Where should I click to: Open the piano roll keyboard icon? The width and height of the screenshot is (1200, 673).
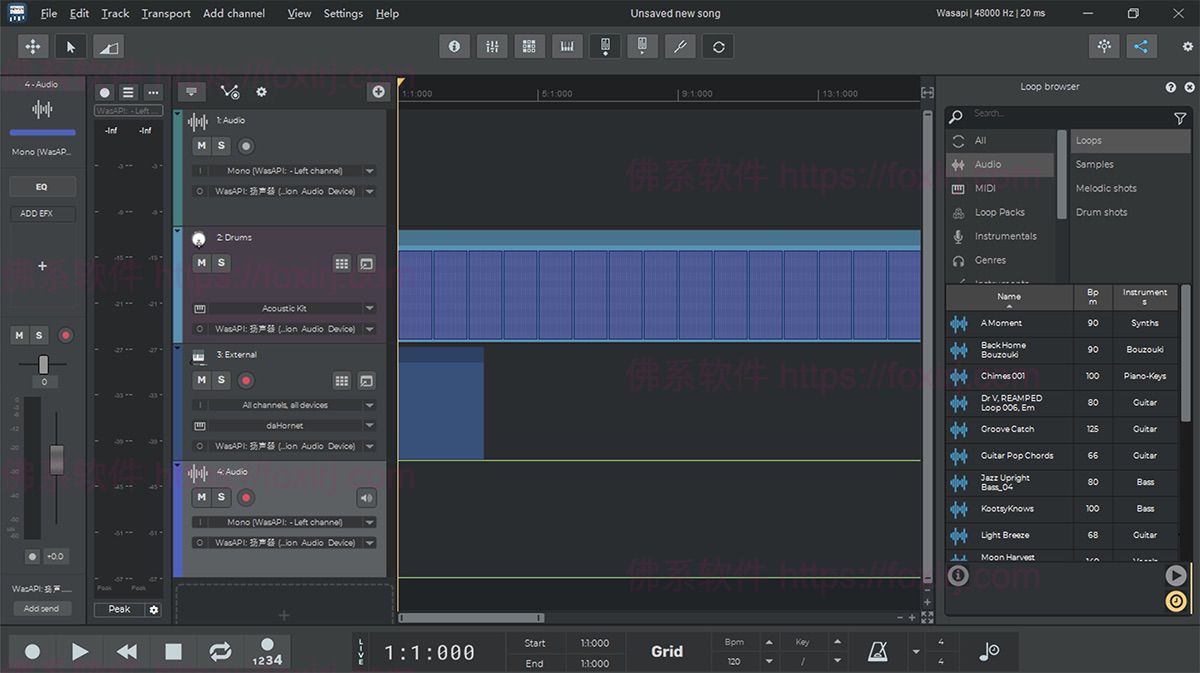coord(567,46)
